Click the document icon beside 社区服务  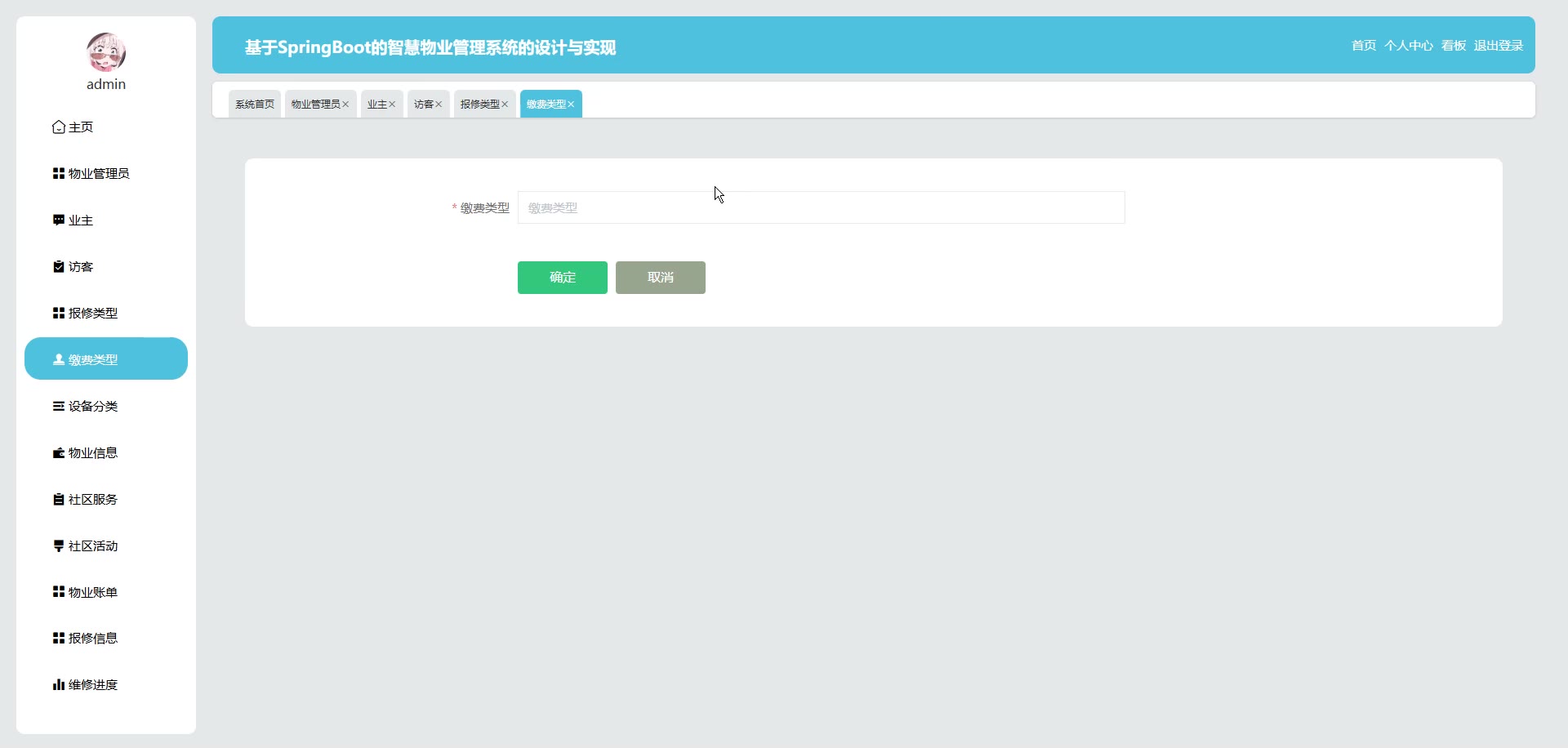[59, 500]
